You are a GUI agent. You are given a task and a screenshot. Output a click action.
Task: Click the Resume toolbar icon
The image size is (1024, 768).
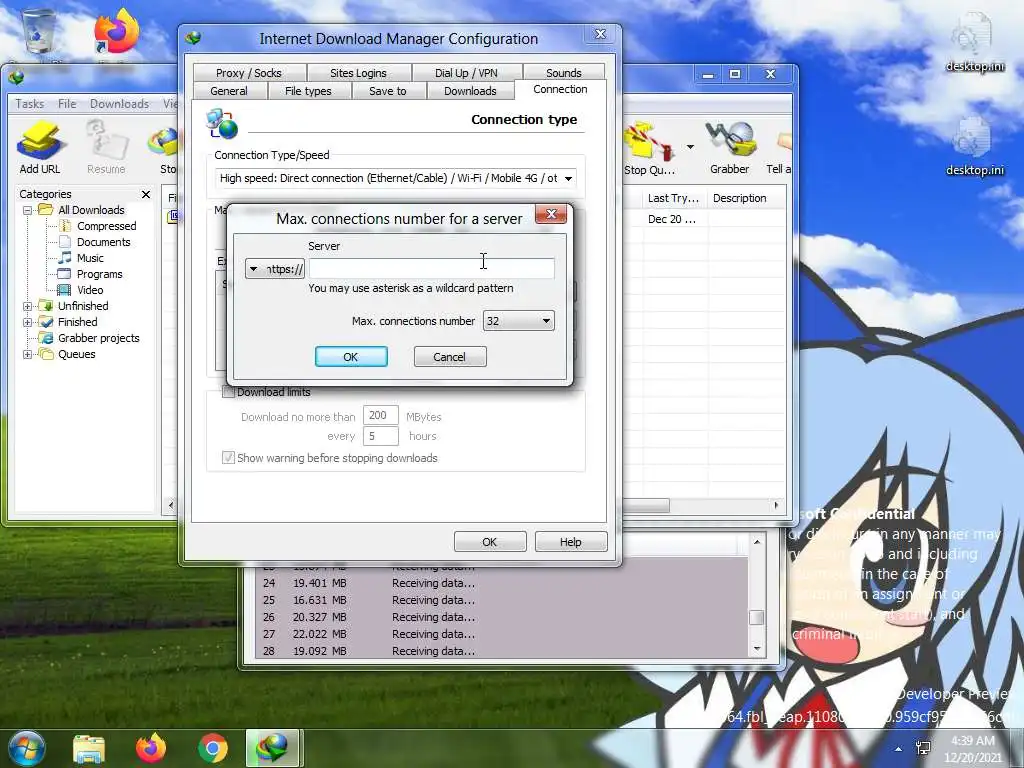pos(106,148)
